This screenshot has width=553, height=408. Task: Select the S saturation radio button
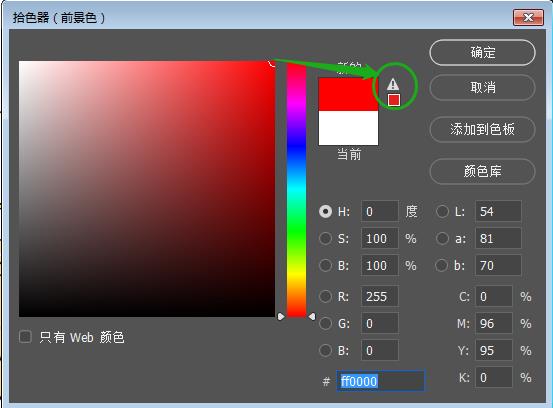point(326,238)
